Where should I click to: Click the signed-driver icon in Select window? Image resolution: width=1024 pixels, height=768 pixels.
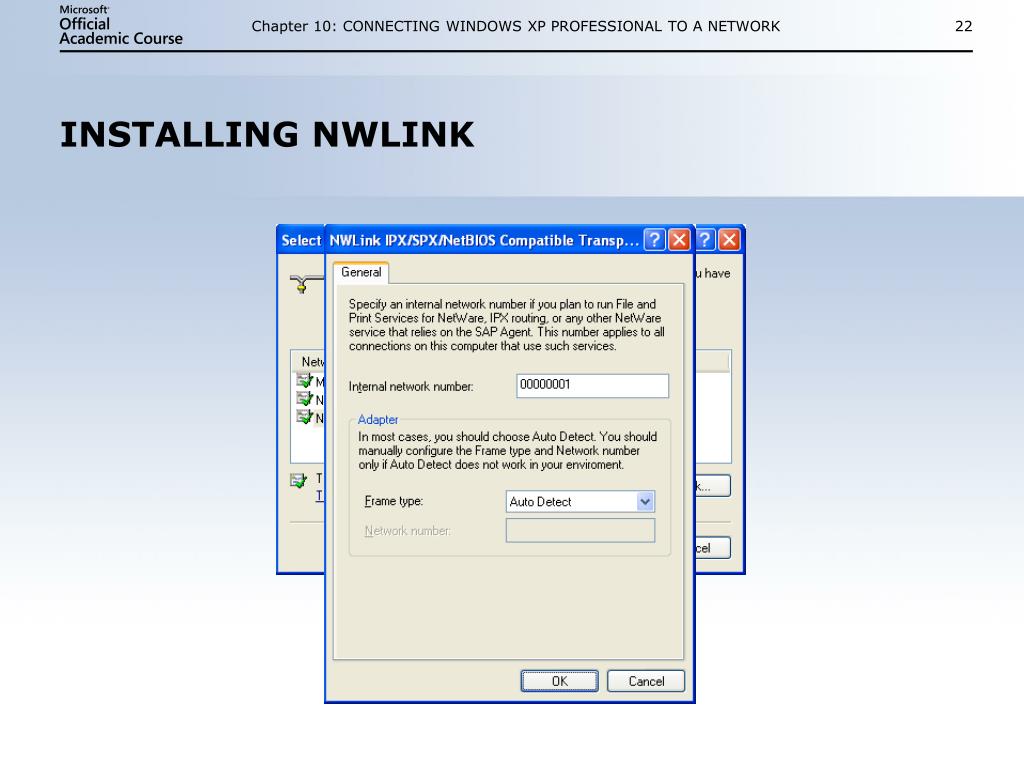298,481
